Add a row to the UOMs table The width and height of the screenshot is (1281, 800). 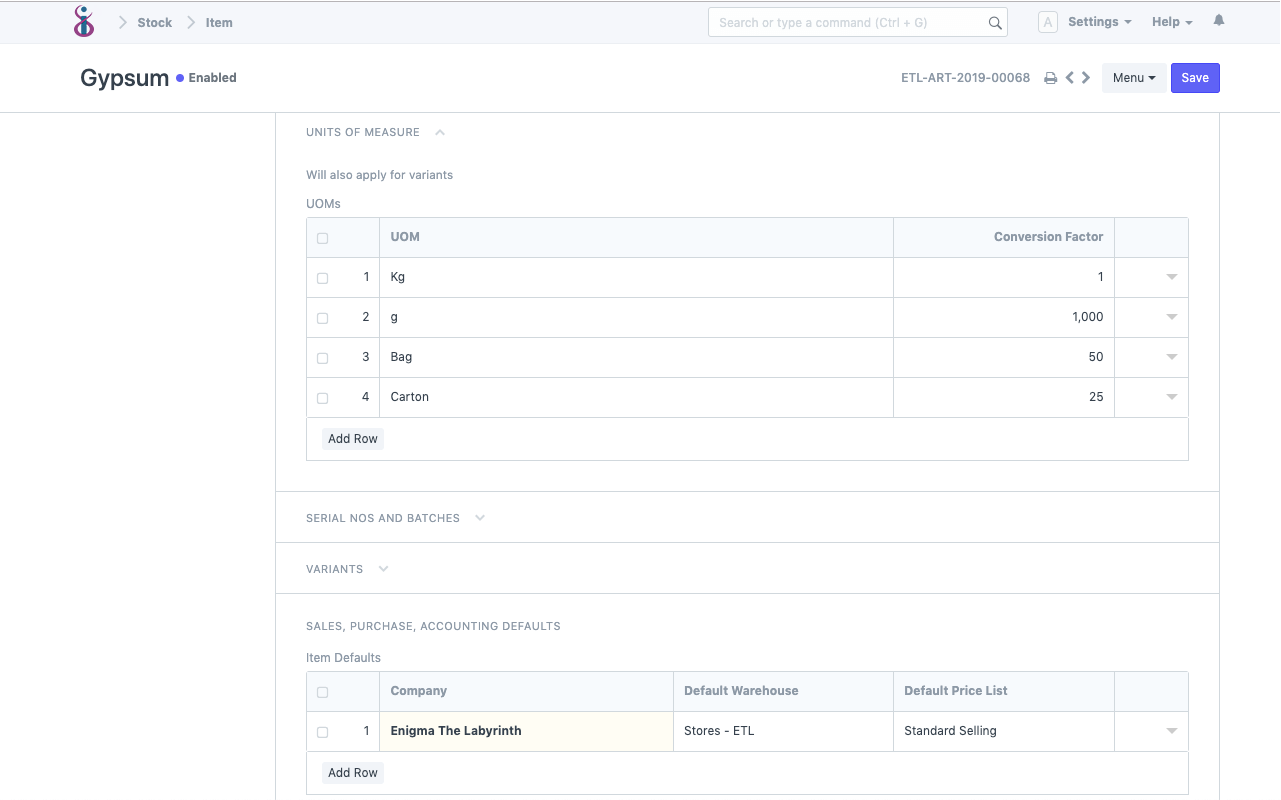click(x=352, y=438)
